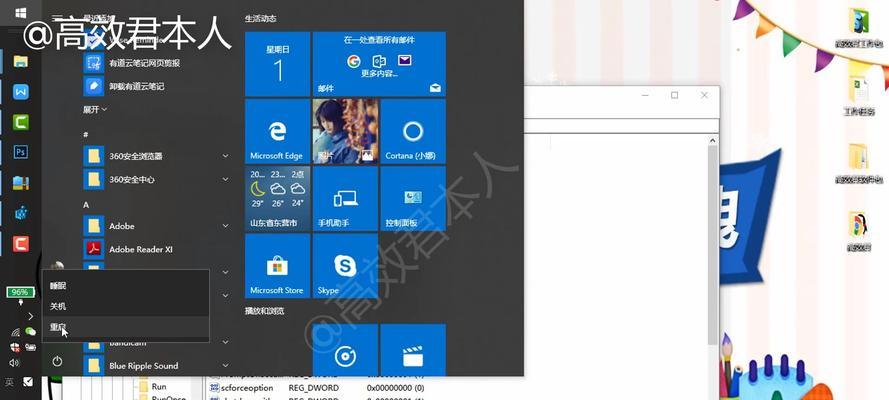Viewport: 889px width, 400px height.
Task: Click REG_DWORD in the scforceoption row
Action: [x=314, y=388]
